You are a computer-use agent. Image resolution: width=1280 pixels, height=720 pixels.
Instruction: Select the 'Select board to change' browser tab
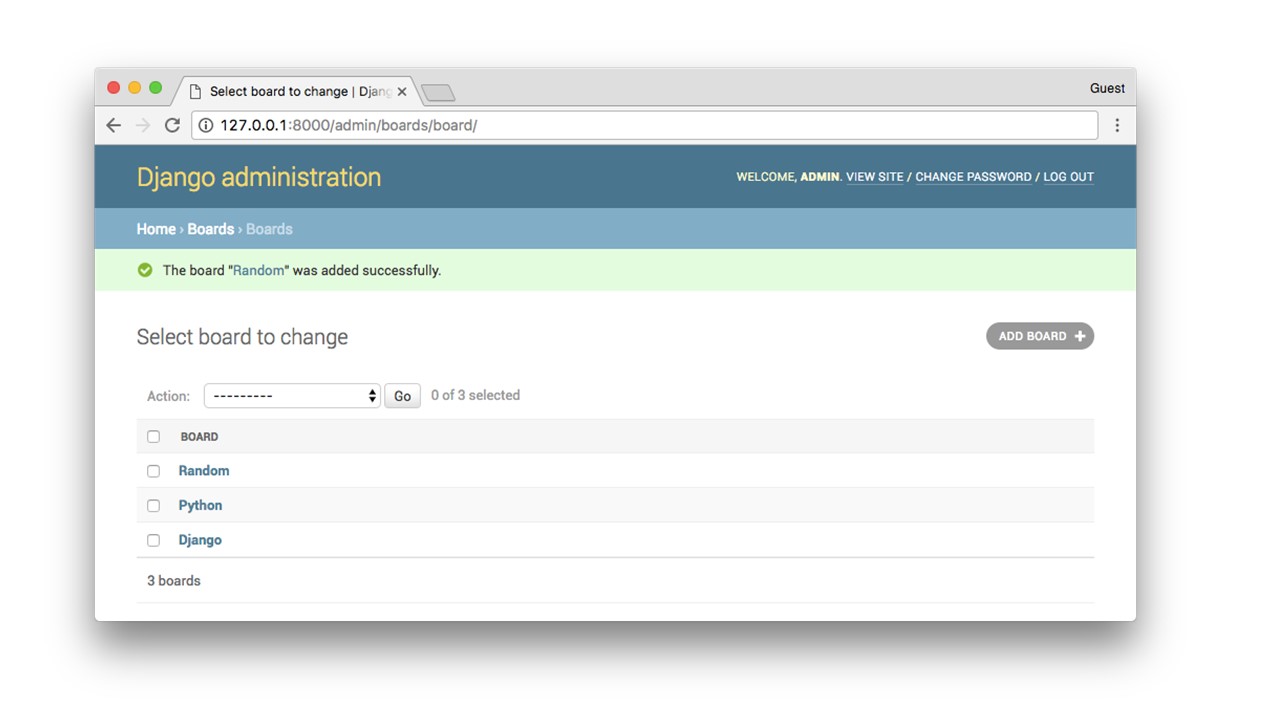[x=298, y=91]
